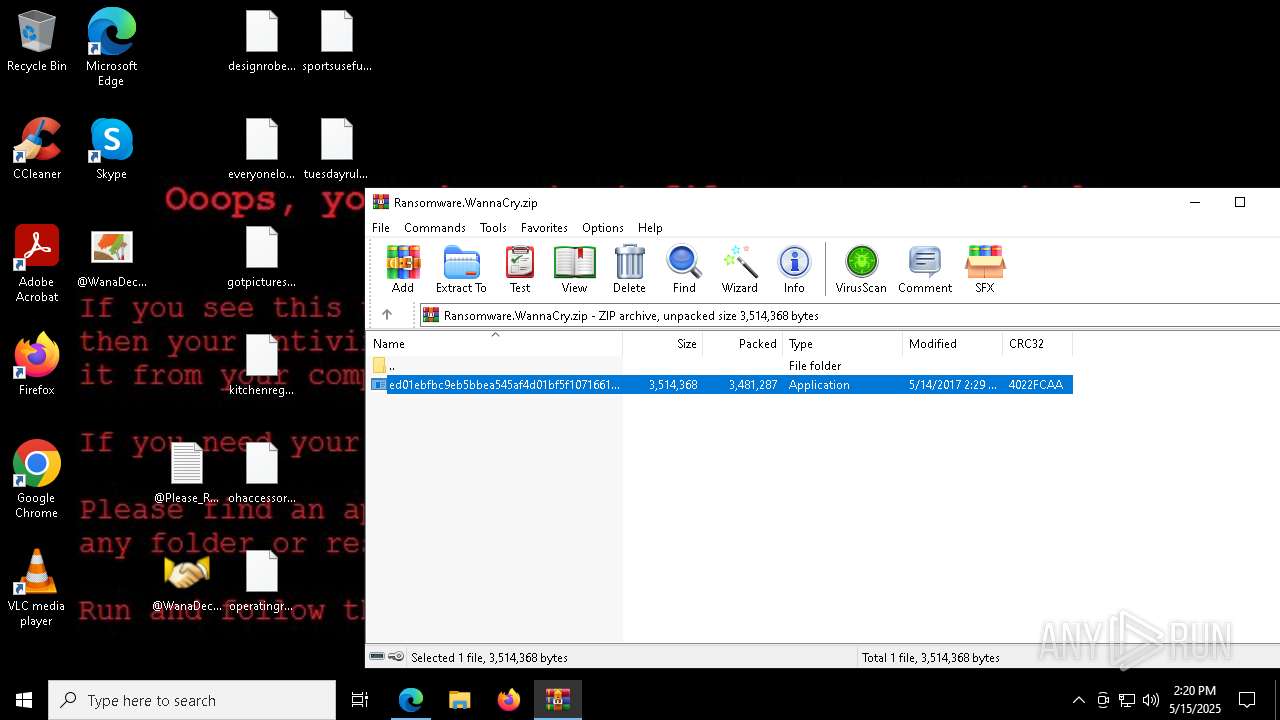This screenshot has height=720, width=1280.
Task: Open the Comment tool
Action: coord(925,269)
